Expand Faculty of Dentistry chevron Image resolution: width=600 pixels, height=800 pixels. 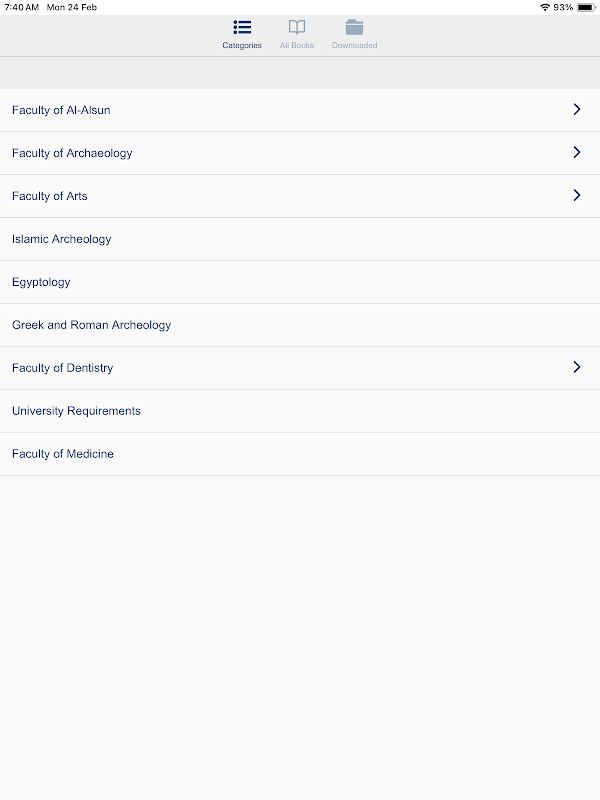pos(577,367)
